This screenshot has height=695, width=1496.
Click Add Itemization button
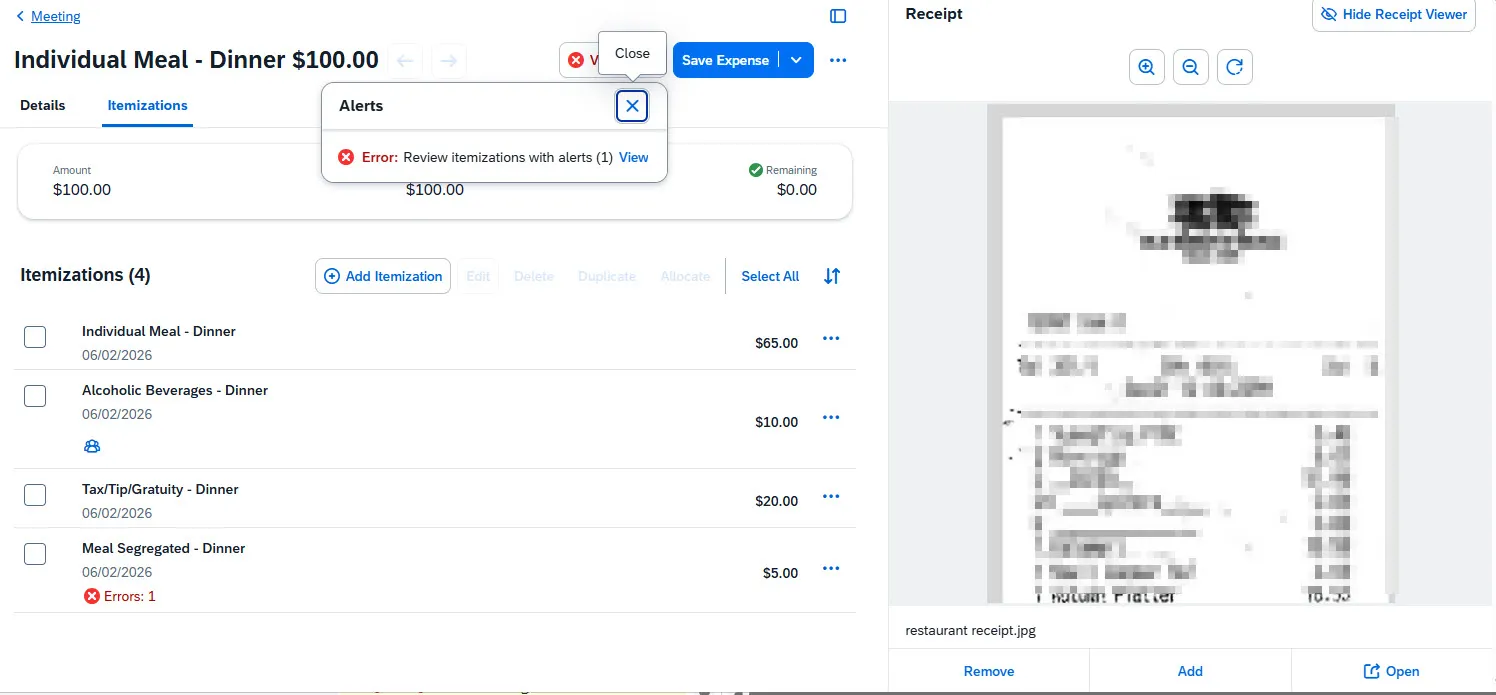383,276
